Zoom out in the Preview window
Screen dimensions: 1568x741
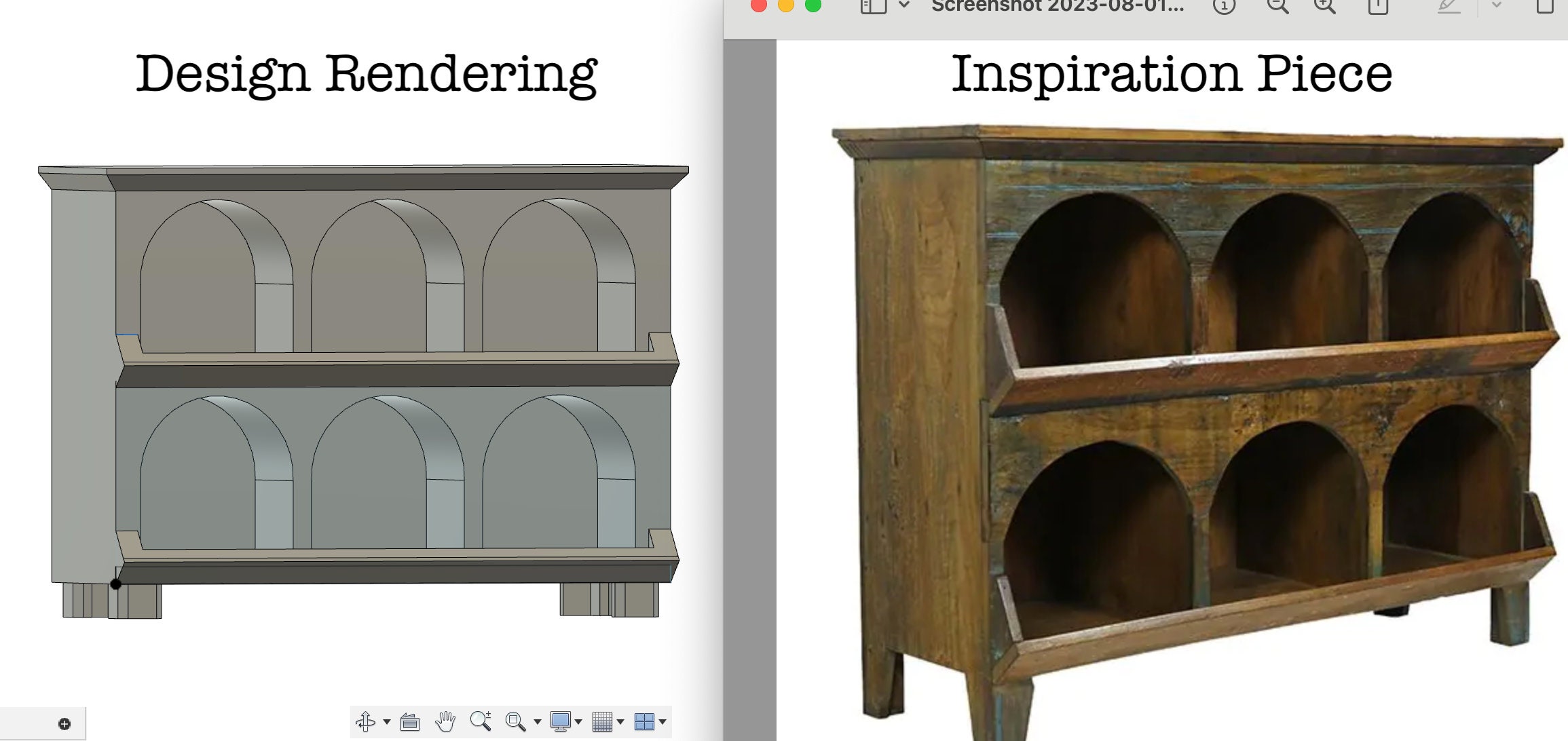point(1277,6)
